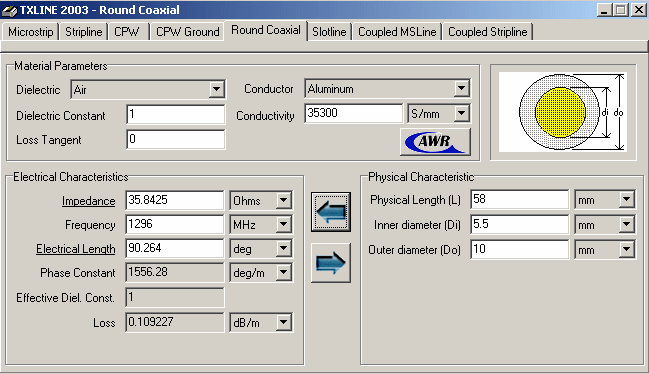Open the CPW tab
The width and height of the screenshot is (649, 374).
127,32
